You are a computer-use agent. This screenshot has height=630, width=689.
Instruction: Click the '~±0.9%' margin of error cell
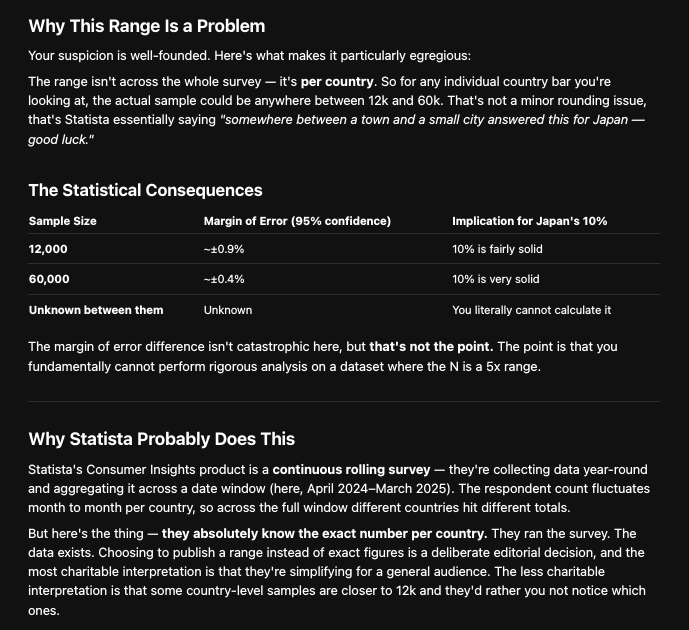coord(224,249)
